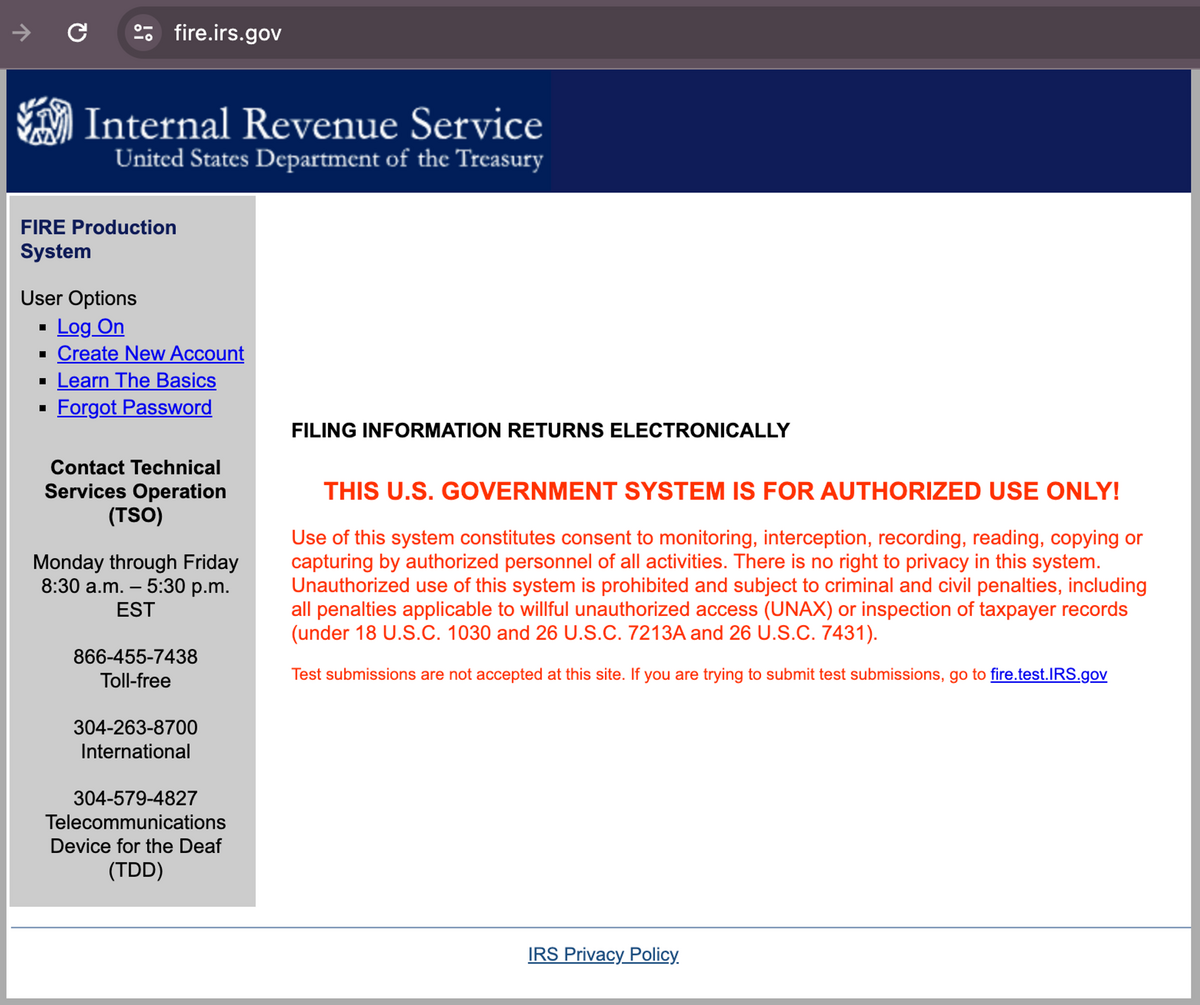Click the User Options label
Screen dimensions: 1200x1005
[78, 298]
